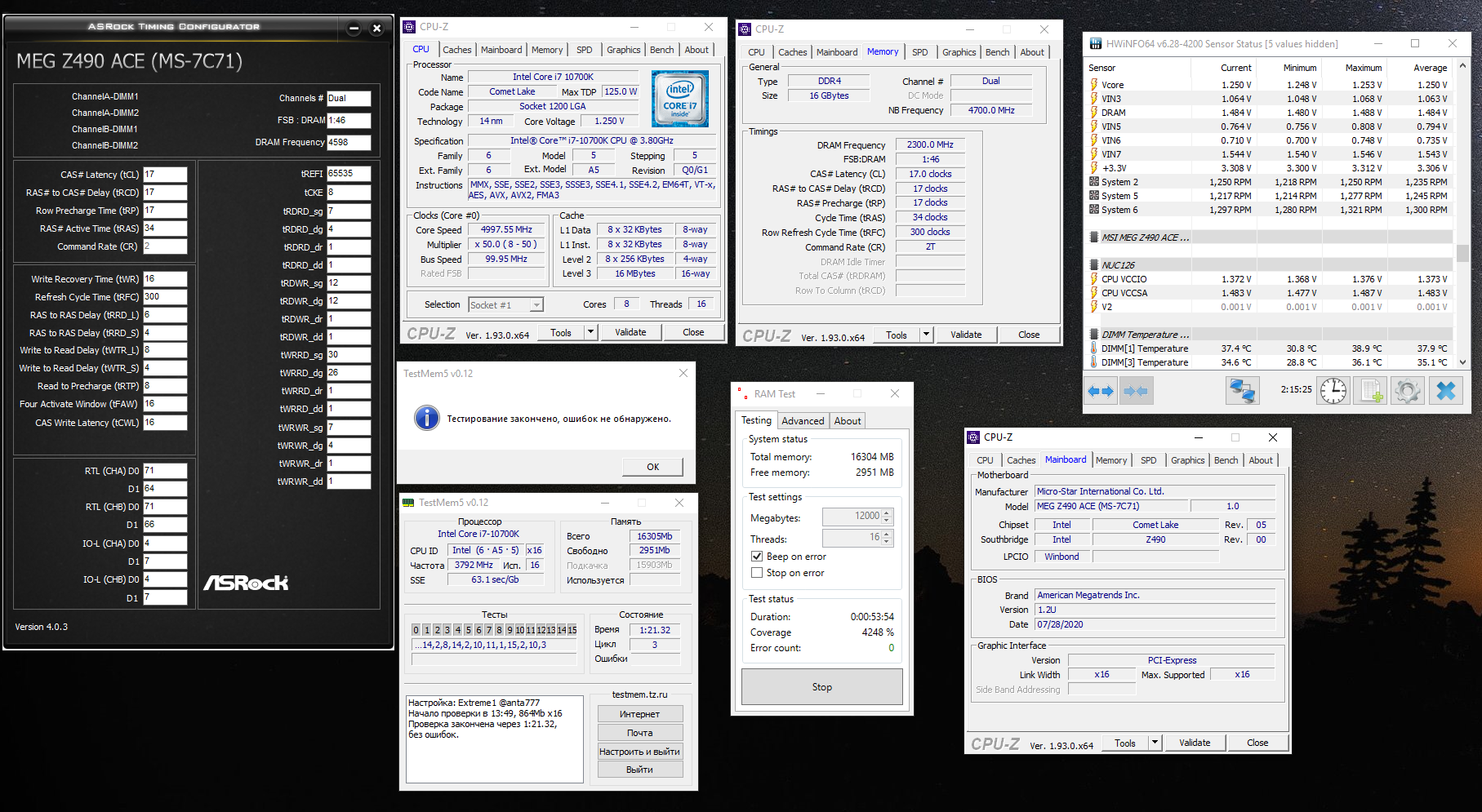The height and width of the screenshot is (812, 1482).
Task: Close the ASRock Timing Configurator window
Action: pyautogui.click(x=376, y=29)
